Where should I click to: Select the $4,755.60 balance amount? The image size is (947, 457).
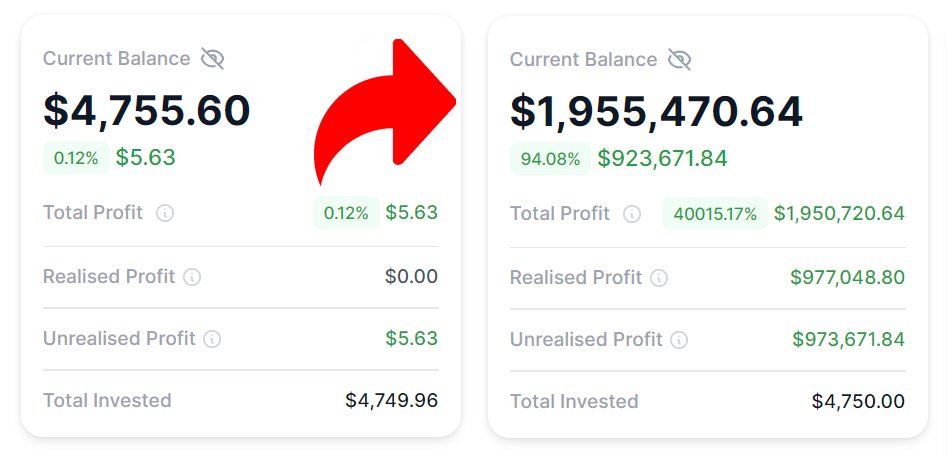[x=147, y=110]
